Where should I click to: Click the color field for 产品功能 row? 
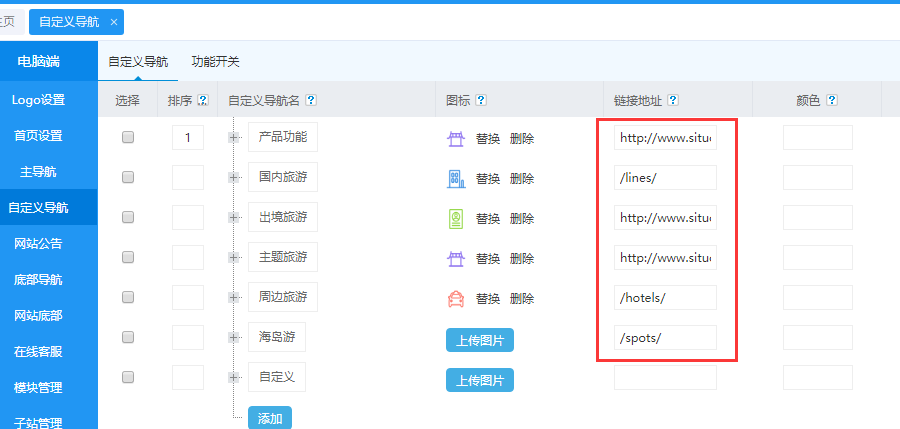817,138
